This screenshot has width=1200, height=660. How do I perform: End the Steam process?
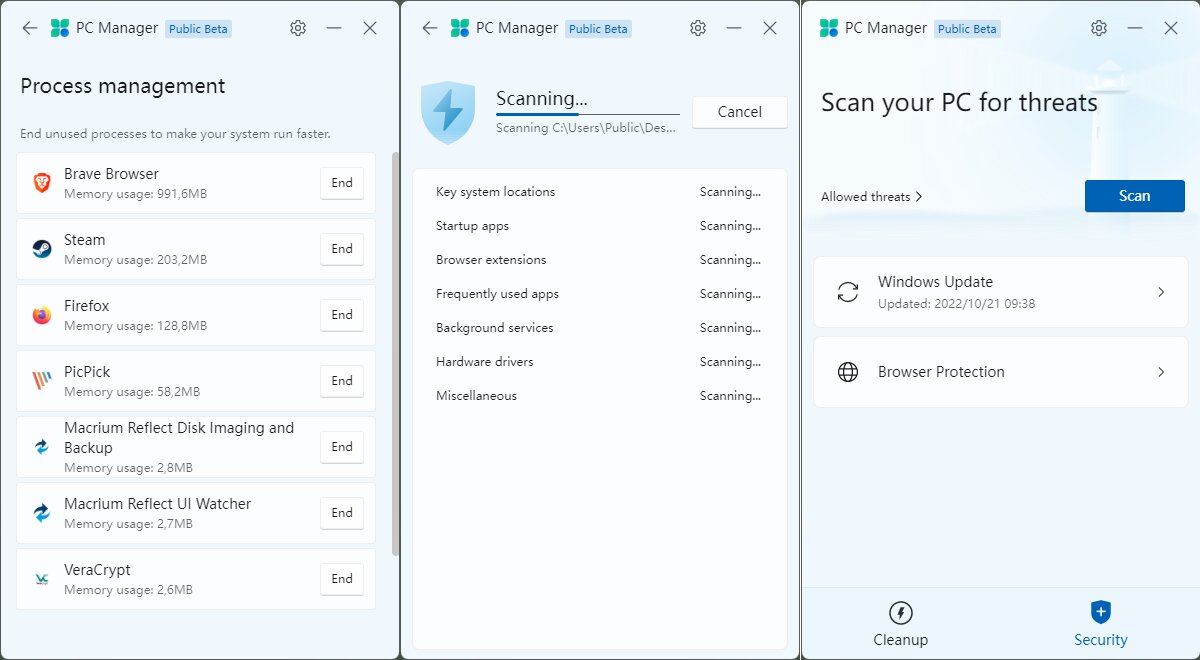tap(342, 249)
